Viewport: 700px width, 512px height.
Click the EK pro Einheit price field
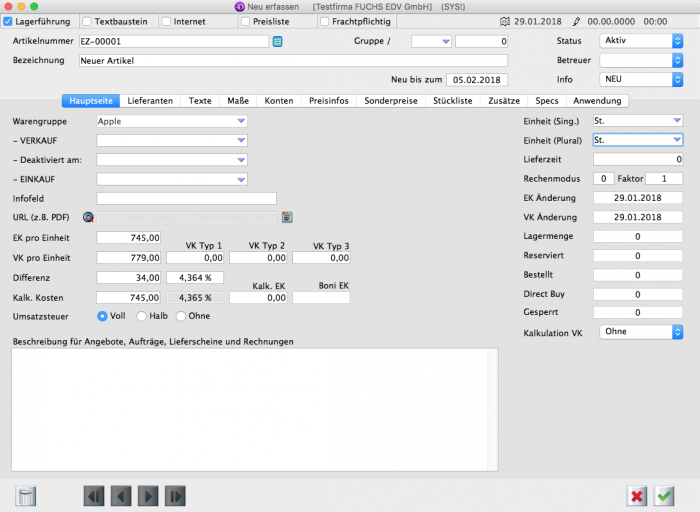(x=129, y=238)
